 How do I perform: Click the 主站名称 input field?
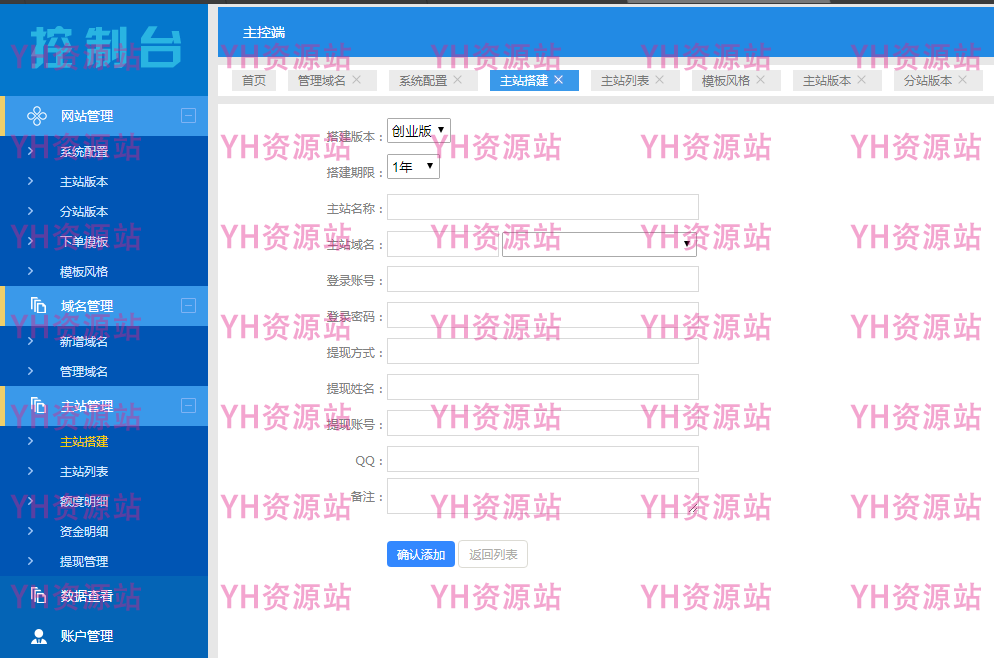[542, 208]
